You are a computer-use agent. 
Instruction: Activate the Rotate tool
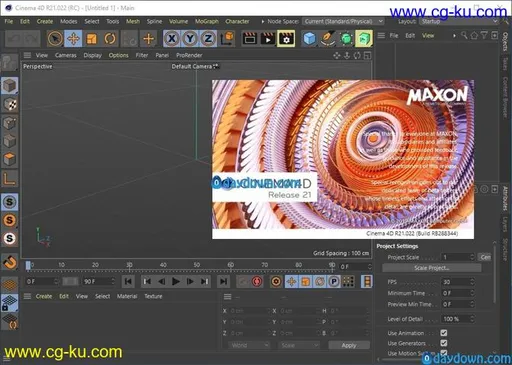pos(110,39)
